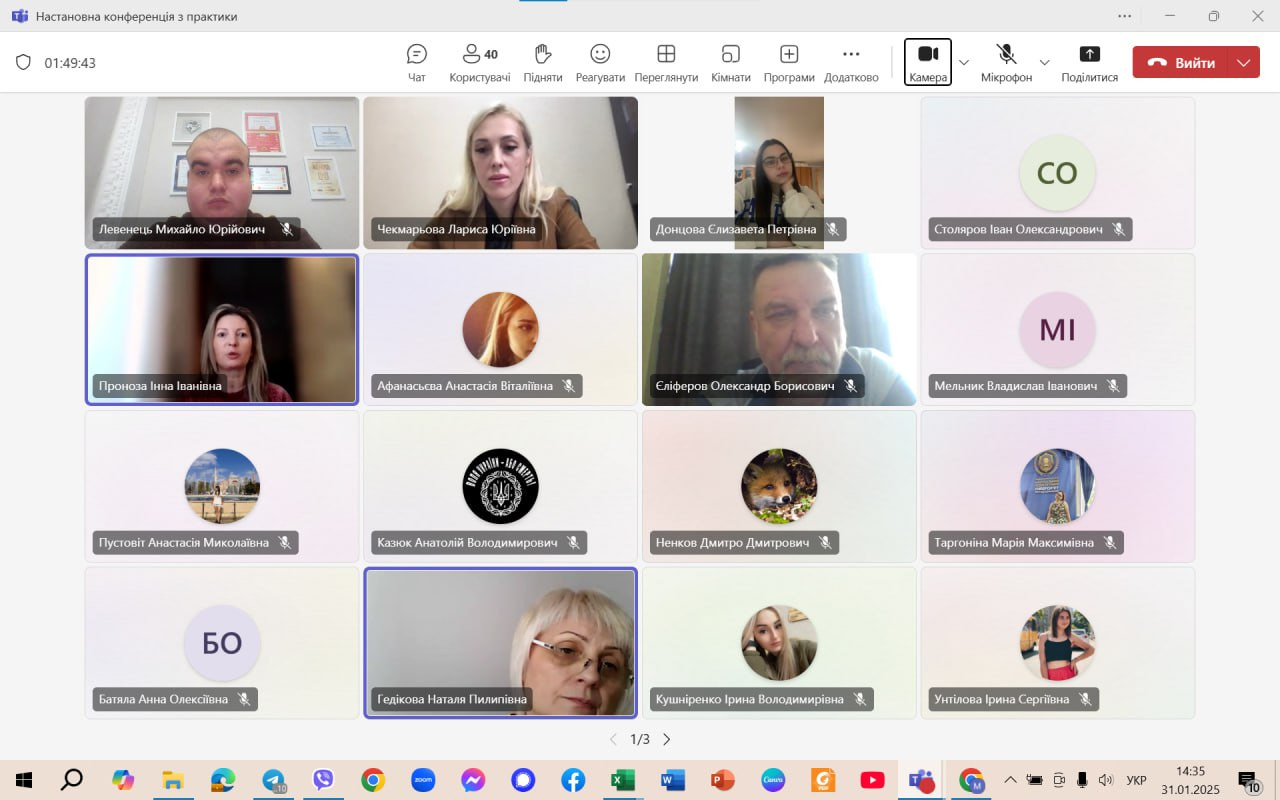This screenshot has height=800, width=1280.
Task: Click the 1/3 page indicator
Action: 640,740
